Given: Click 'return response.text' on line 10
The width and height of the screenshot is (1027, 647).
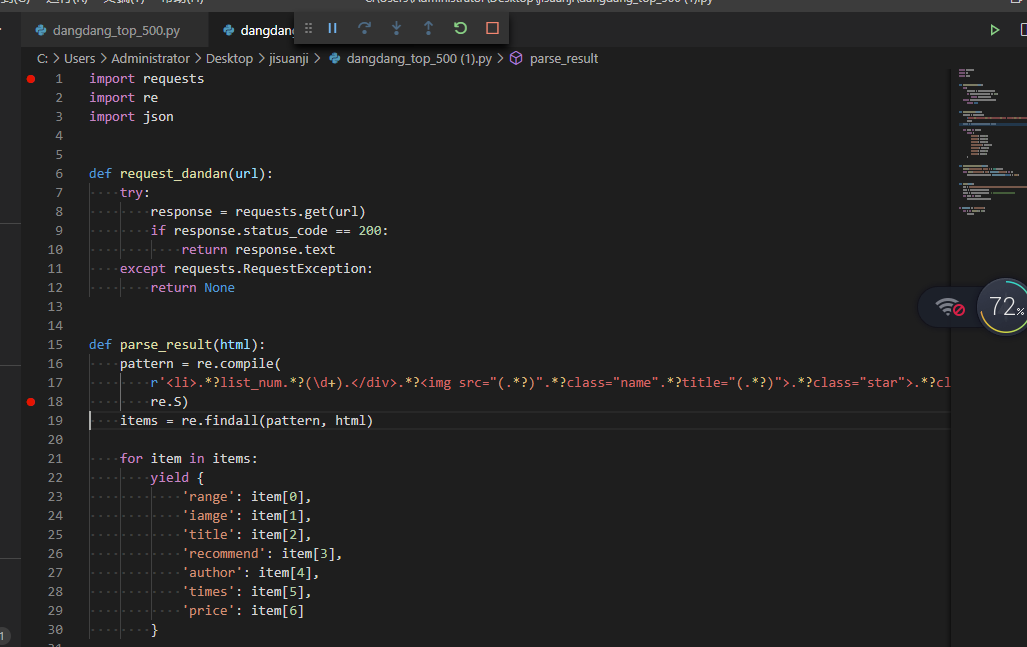Looking at the screenshot, I should [258, 250].
